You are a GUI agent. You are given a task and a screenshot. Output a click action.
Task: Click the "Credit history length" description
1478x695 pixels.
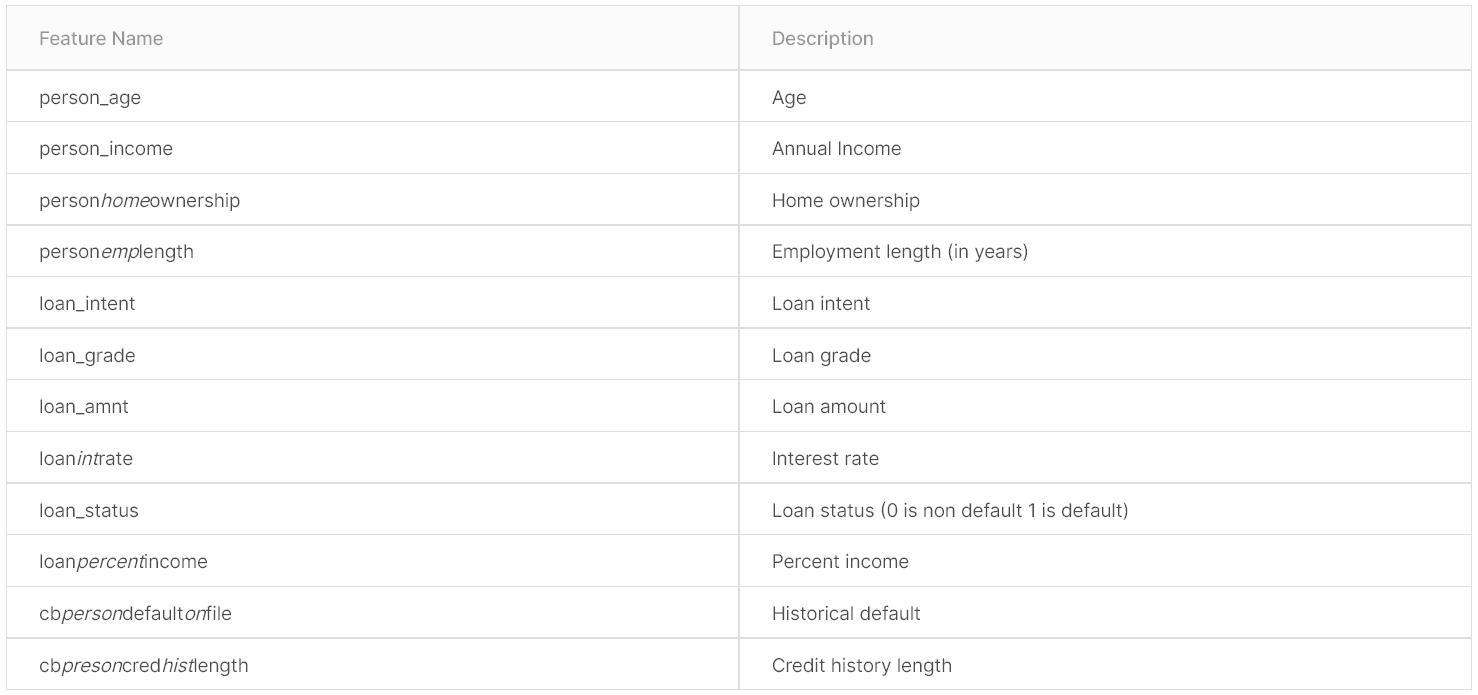coord(861,666)
